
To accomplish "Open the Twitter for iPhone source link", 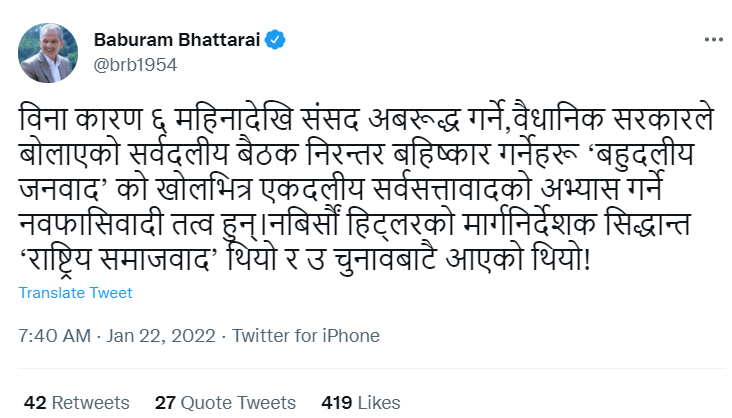I will (x=306, y=336).
